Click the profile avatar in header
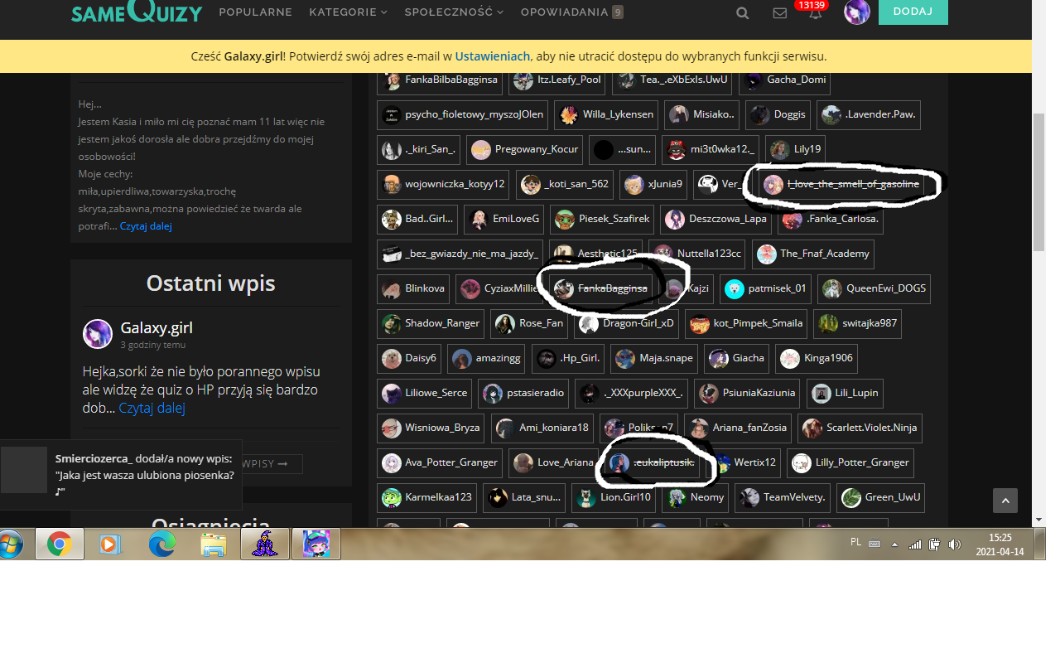Viewport: 1060px width, 663px height. (857, 12)
